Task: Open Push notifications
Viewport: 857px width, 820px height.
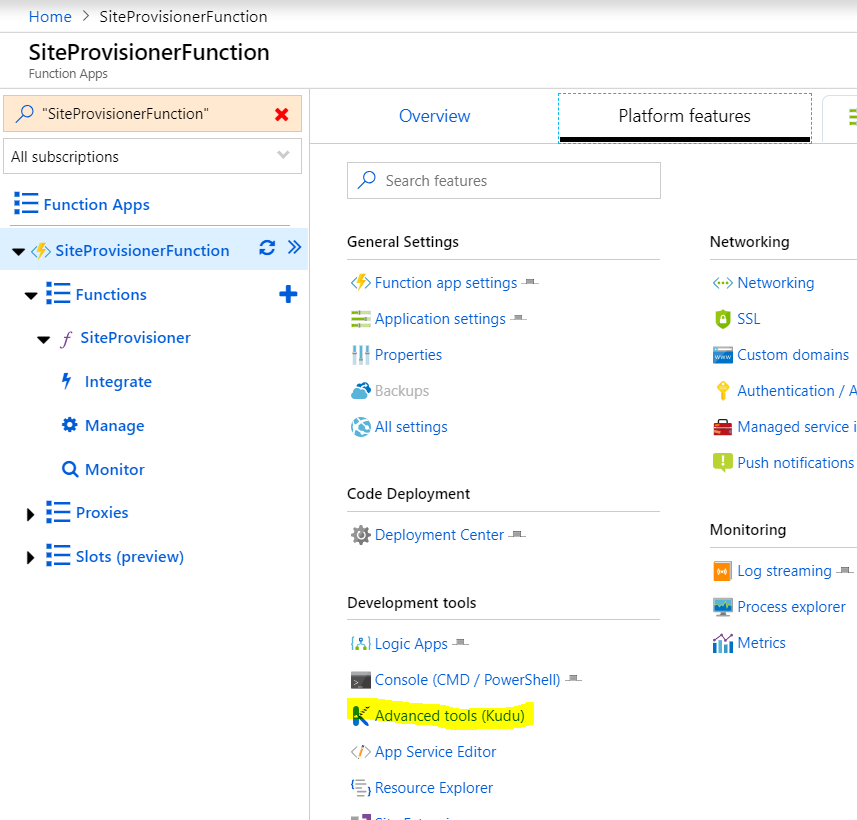Action: tap(795, 463)
